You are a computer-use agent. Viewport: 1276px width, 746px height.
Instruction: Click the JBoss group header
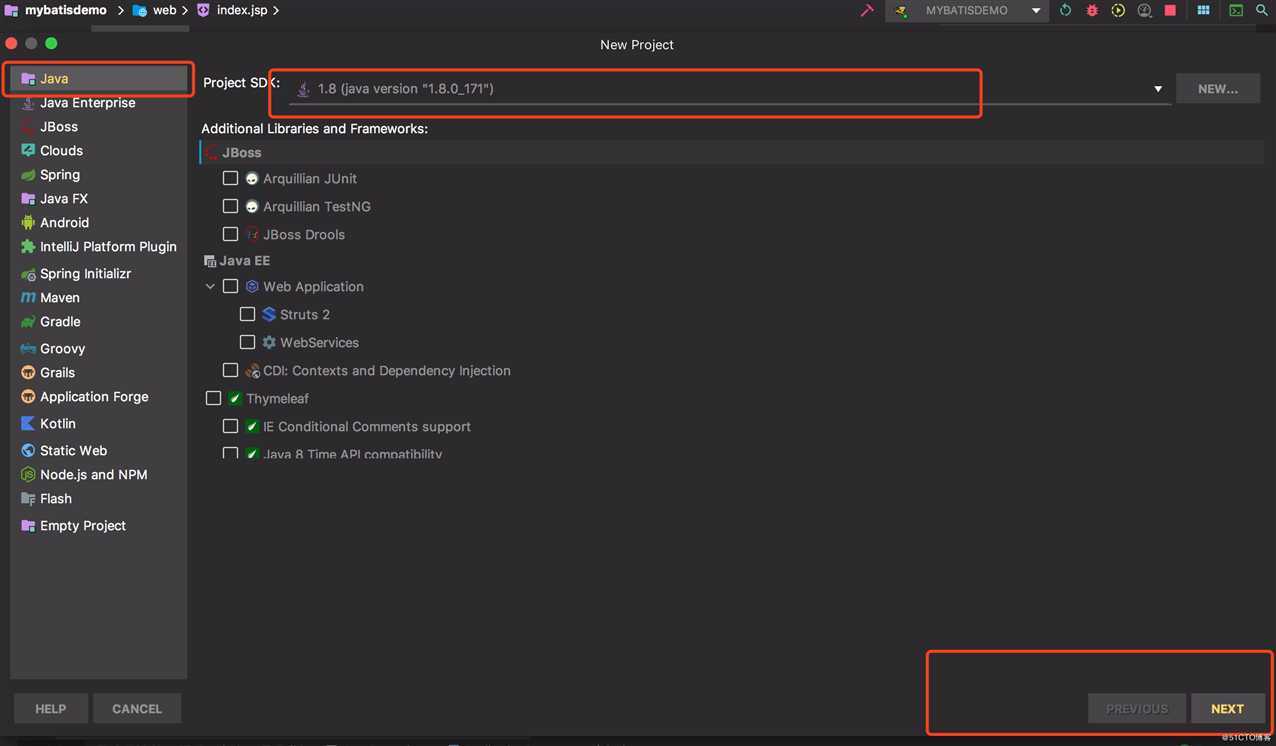click(x=732, y=152)
